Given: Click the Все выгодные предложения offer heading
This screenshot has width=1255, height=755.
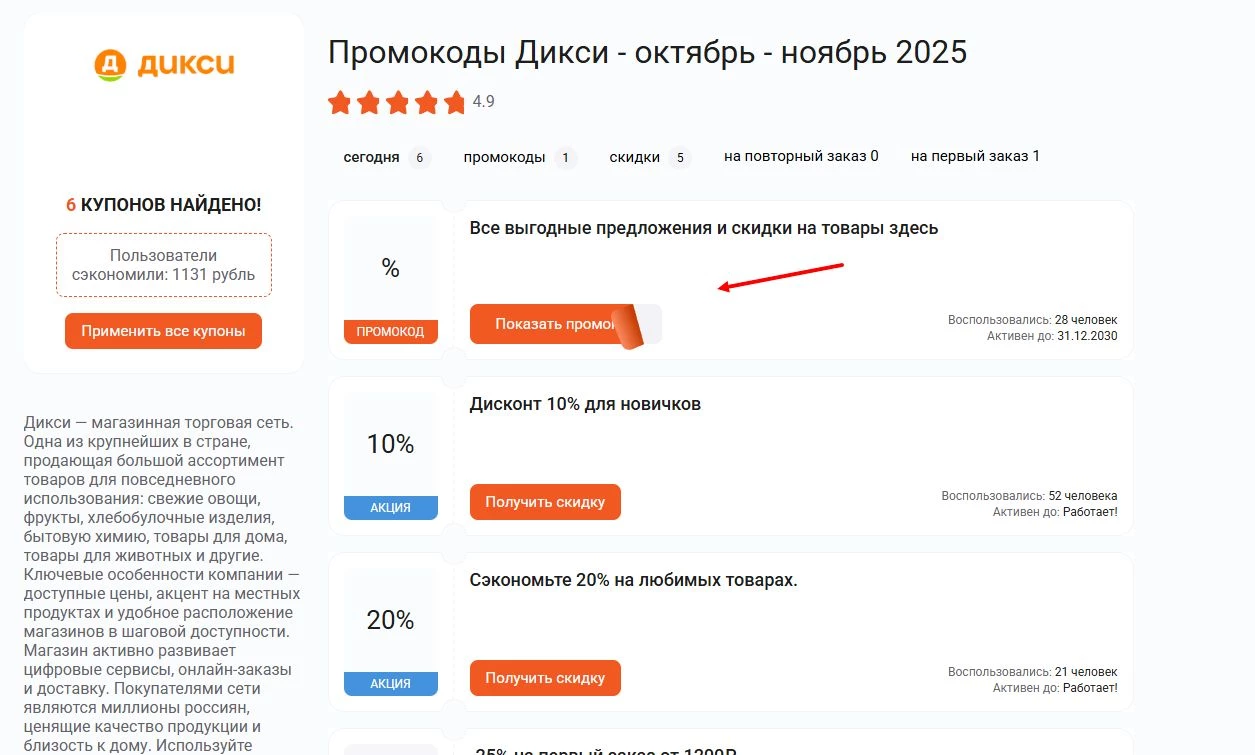Looking at the screenshot, I should coord(704,228).
